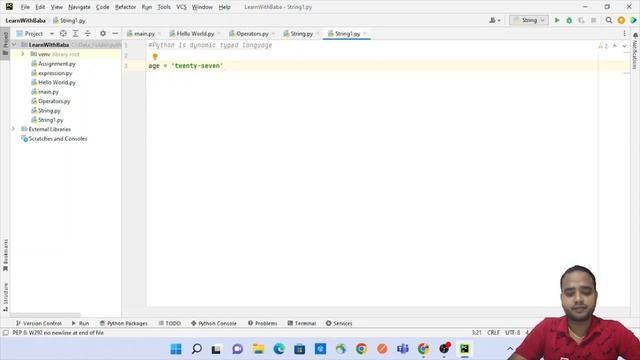This screenshot has width=640, height=360.
Task: Open File Explorer from taskbar
Action: coord(258,349)
